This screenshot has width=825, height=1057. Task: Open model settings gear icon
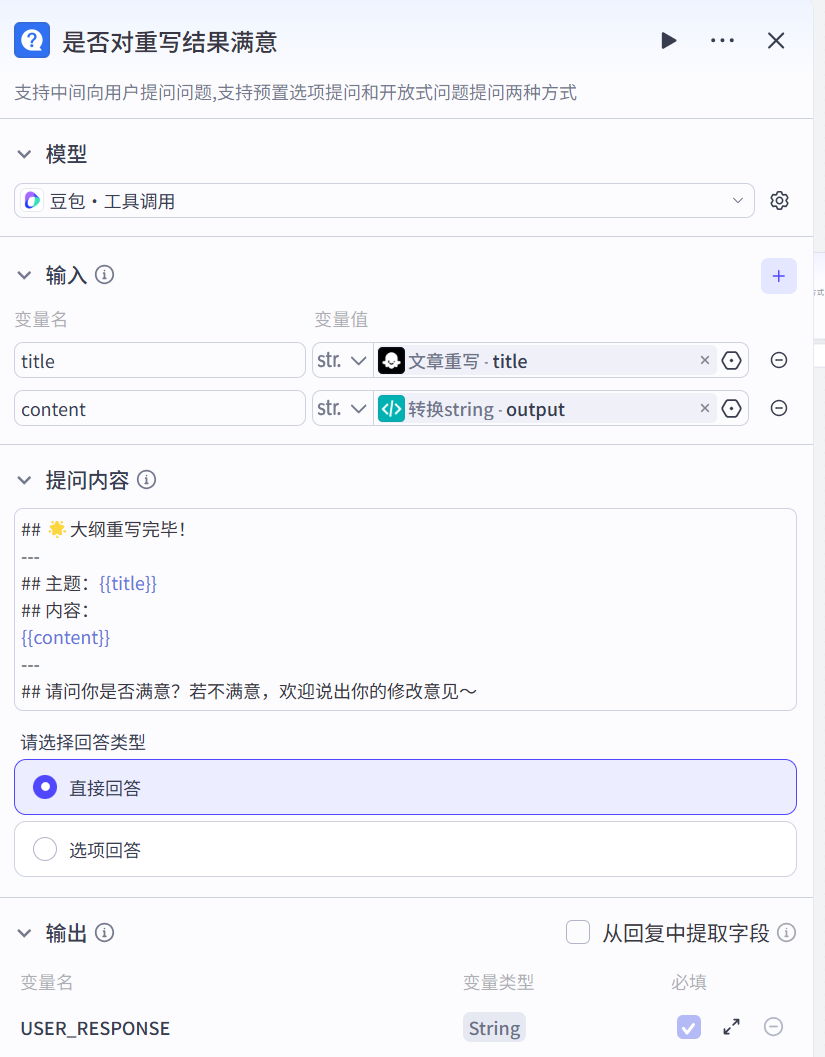779,201
